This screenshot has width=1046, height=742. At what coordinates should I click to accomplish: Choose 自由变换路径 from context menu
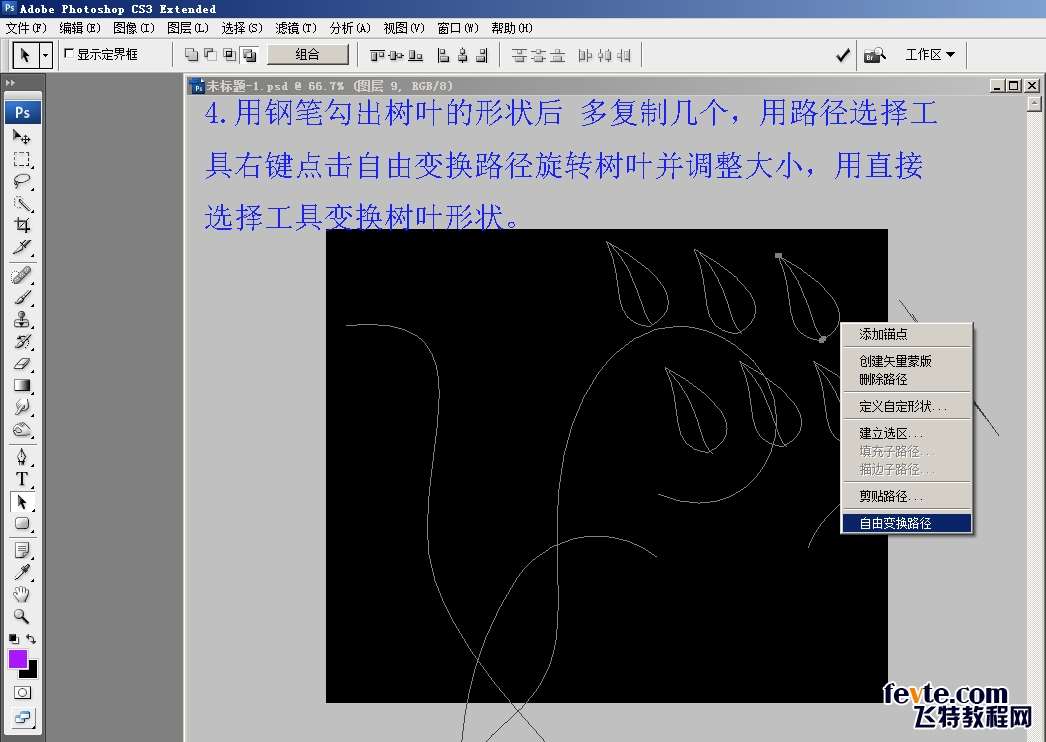pyautogui.click(x=907, y=523)
